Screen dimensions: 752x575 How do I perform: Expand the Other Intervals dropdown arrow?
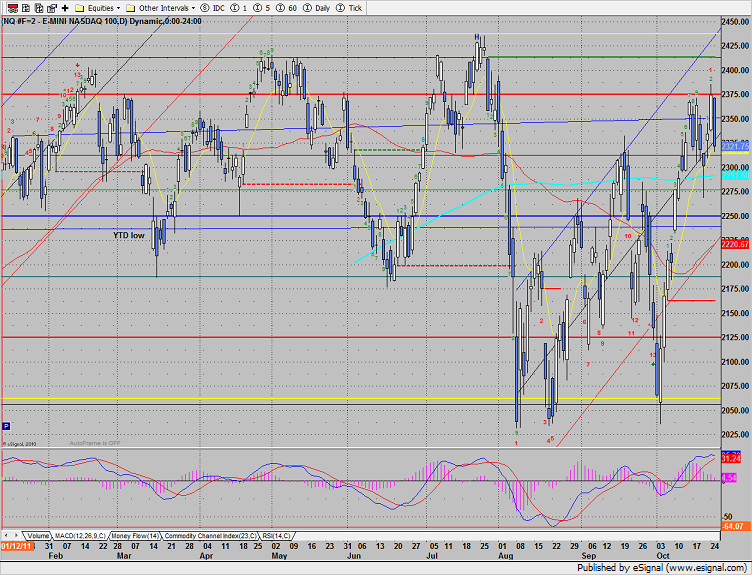193,8
